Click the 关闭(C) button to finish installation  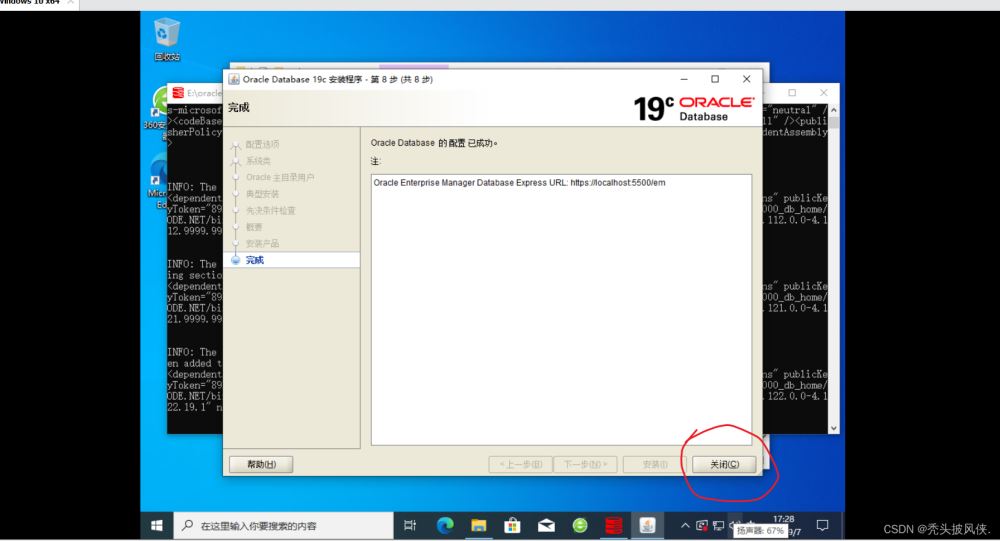click(724, 464)
